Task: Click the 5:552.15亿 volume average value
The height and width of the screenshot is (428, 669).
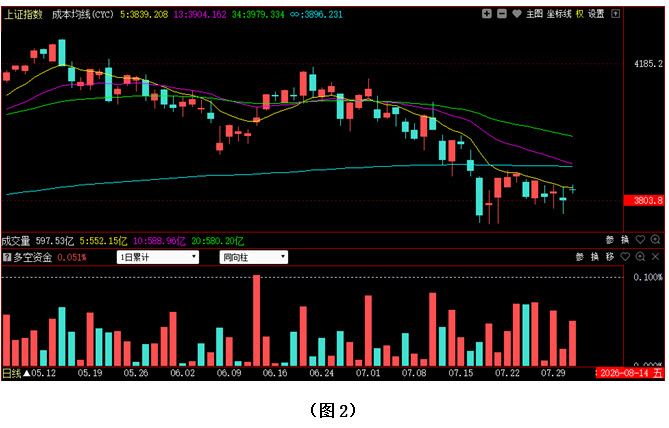Action: pos(103,241)
